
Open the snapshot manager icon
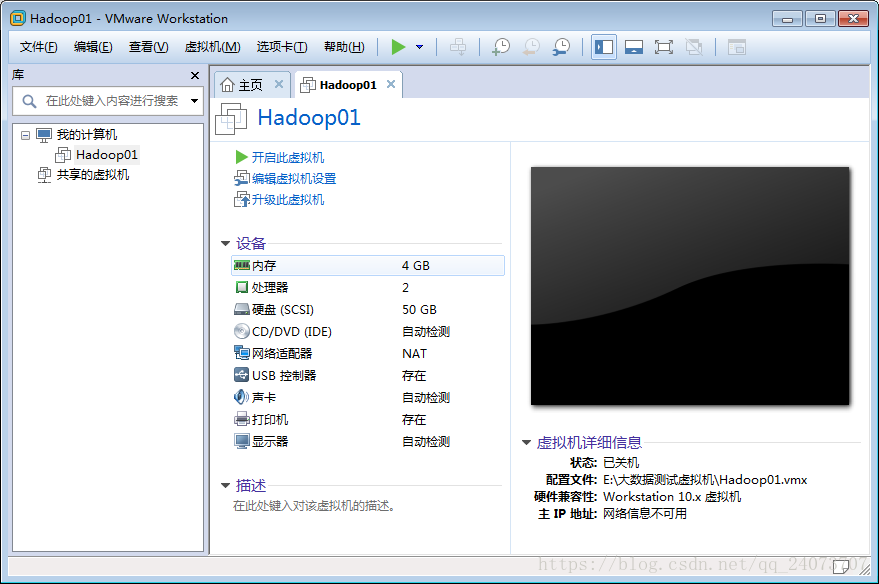point(561,47)
